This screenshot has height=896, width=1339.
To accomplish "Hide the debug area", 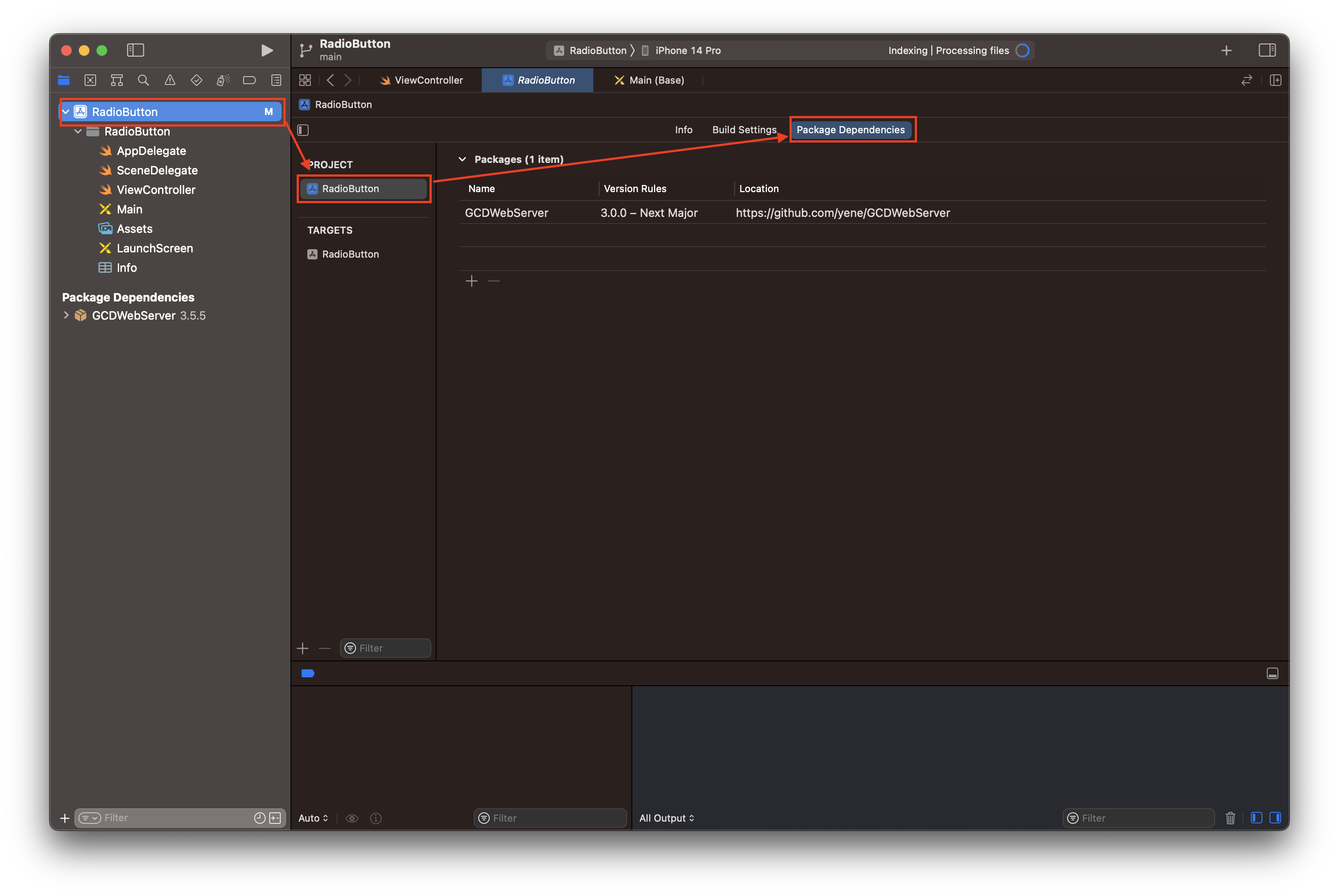I will (1272, 674).
